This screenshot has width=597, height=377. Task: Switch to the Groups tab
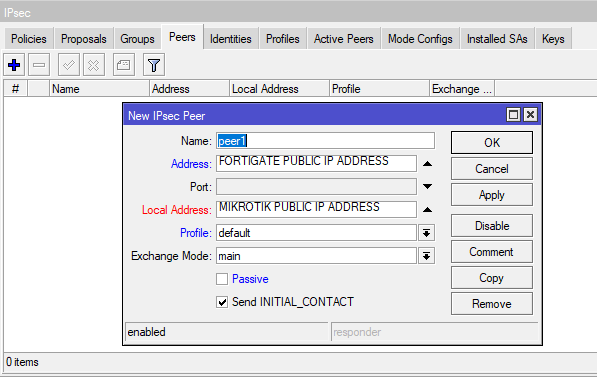pyautogui.click(x=137, y=39)
